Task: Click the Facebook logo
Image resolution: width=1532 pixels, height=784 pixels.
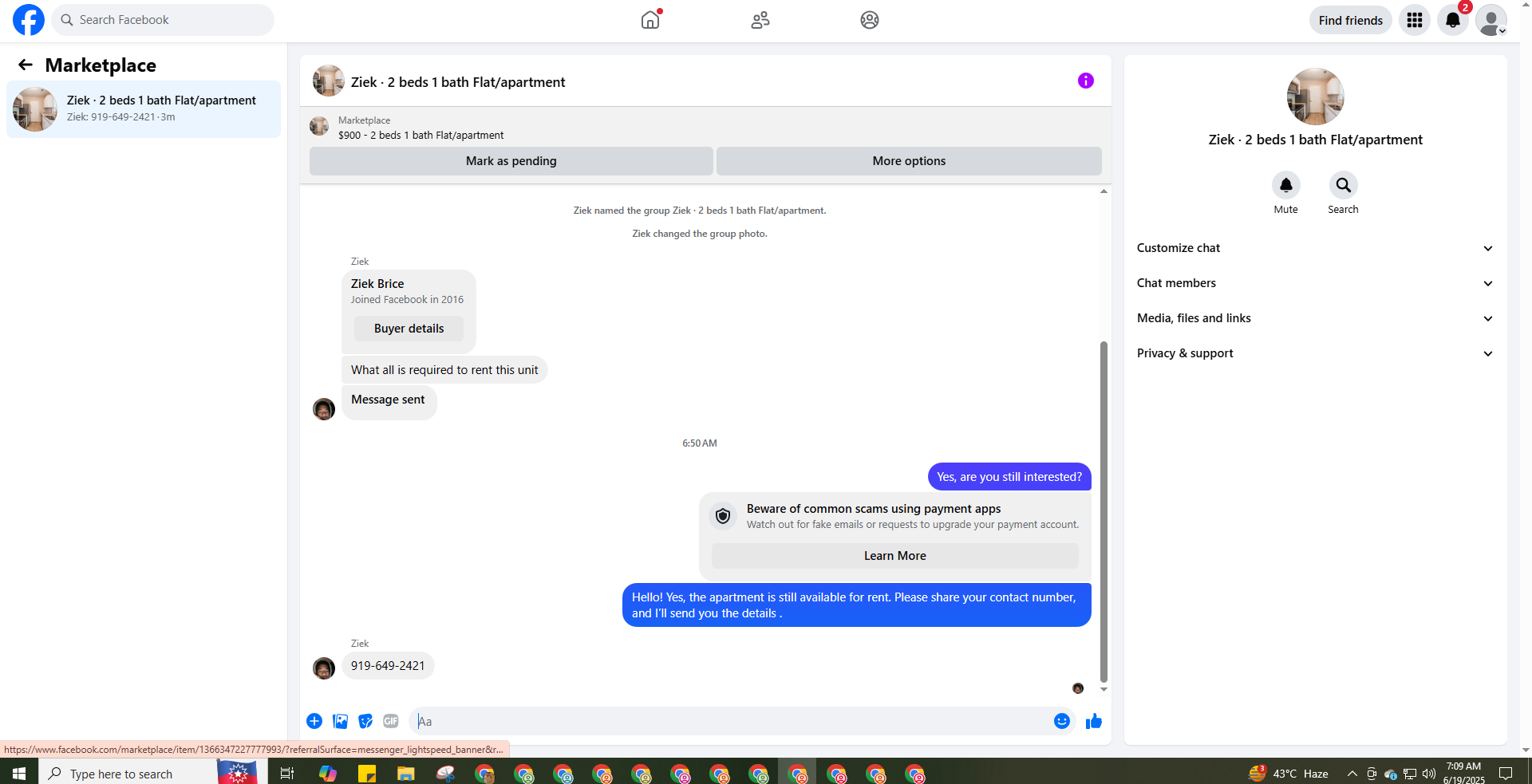Action: tap(29, 20)
